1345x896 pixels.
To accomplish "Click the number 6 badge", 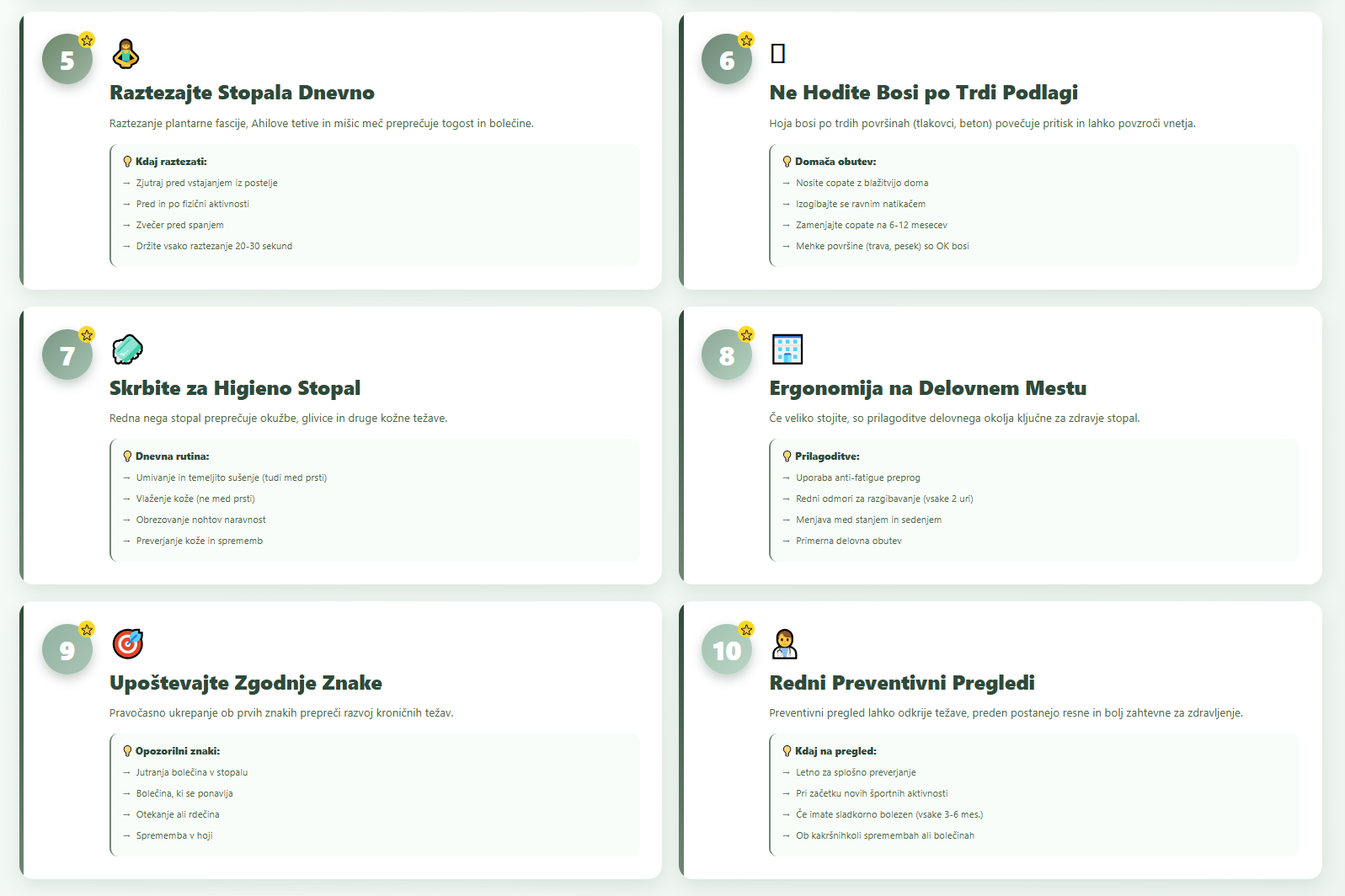I will [x=727, y=60].
